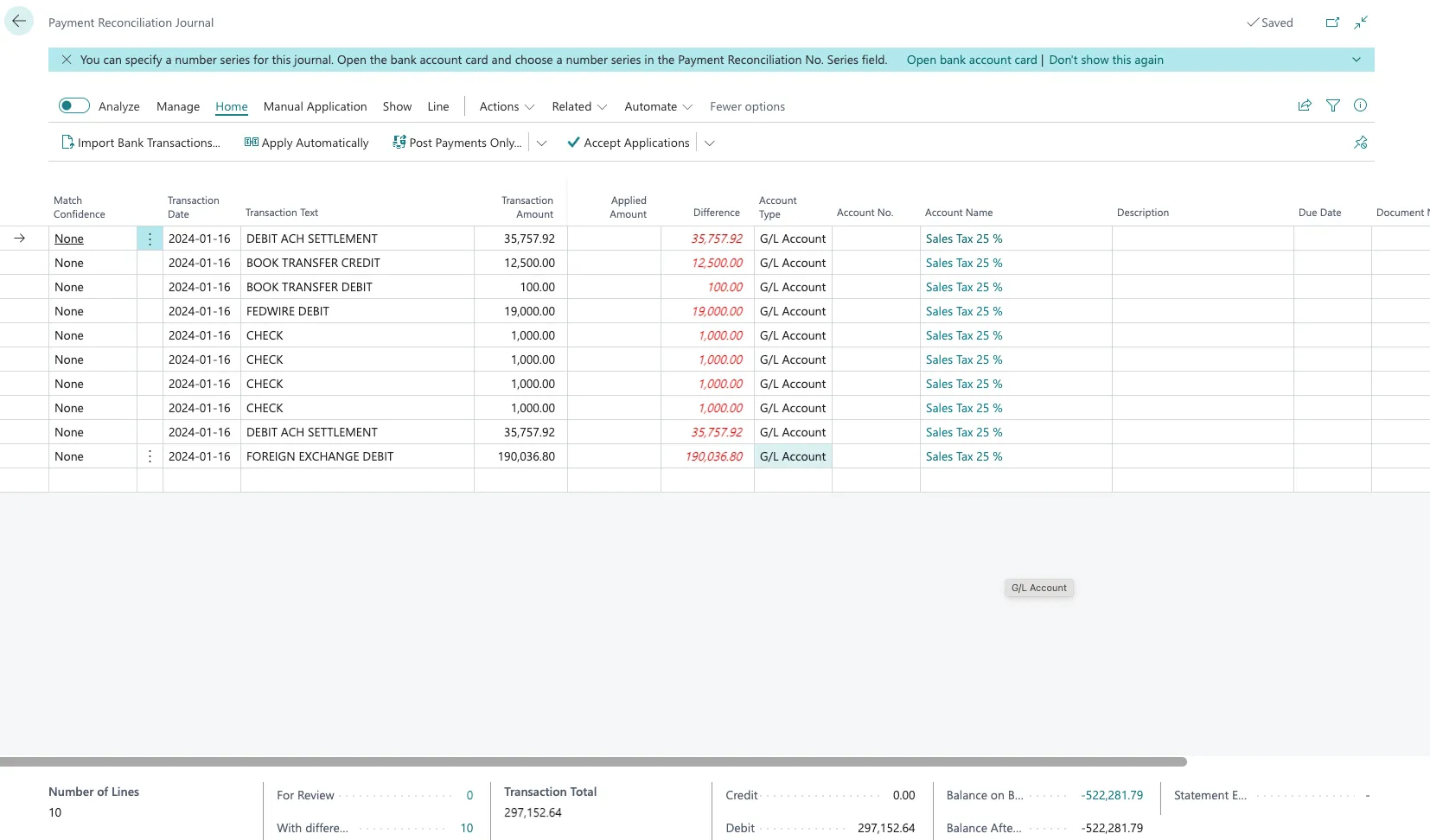The width and height of the screenshot is (1430, 840).
Task: Click the Due Date column header
Action: [x=1320, y=213]
